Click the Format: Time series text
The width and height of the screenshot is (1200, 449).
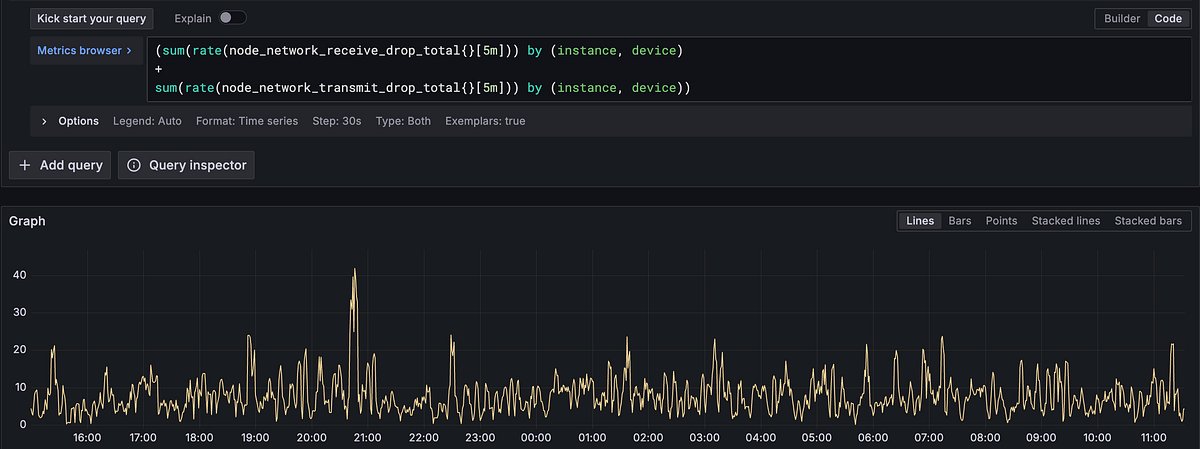click(247, 121)
